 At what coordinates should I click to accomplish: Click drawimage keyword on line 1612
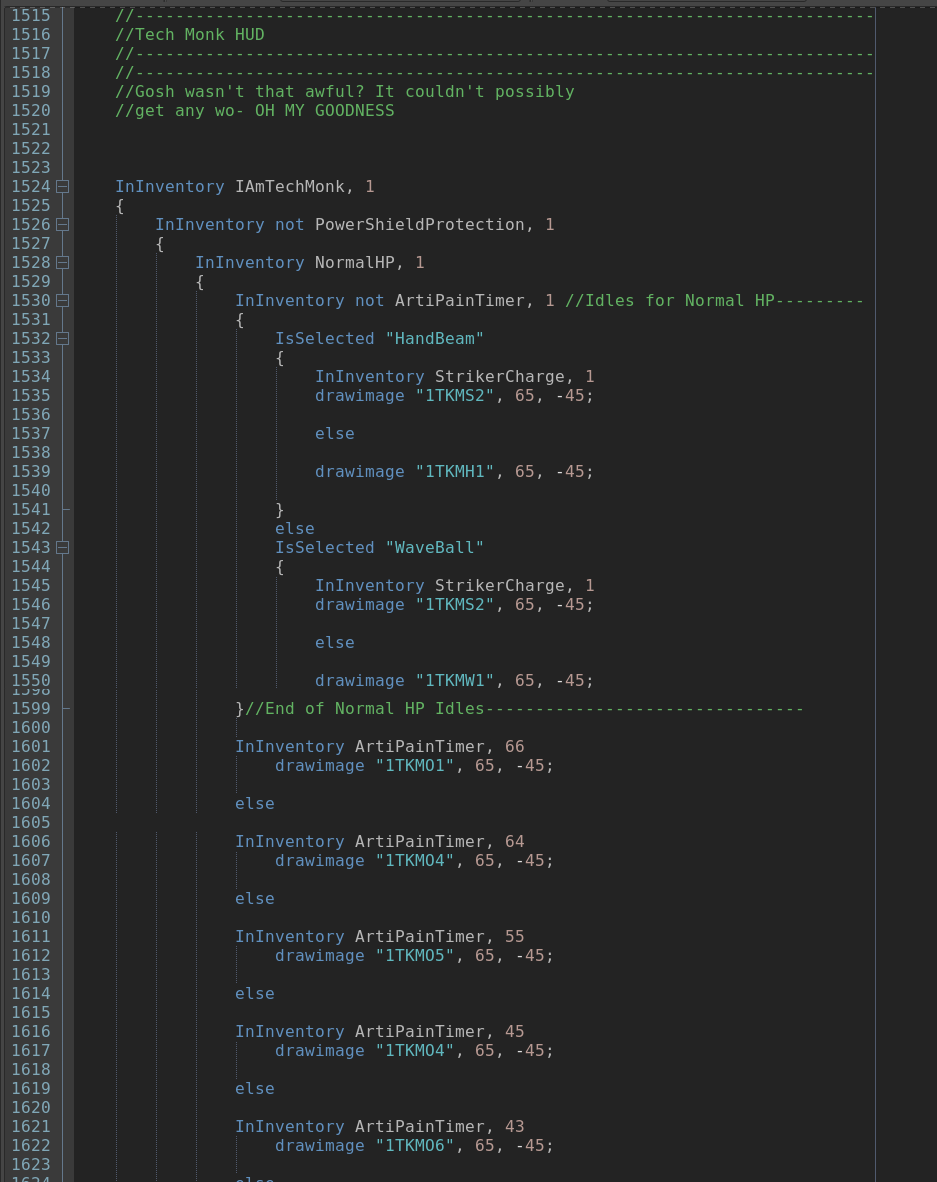point(320,956)
